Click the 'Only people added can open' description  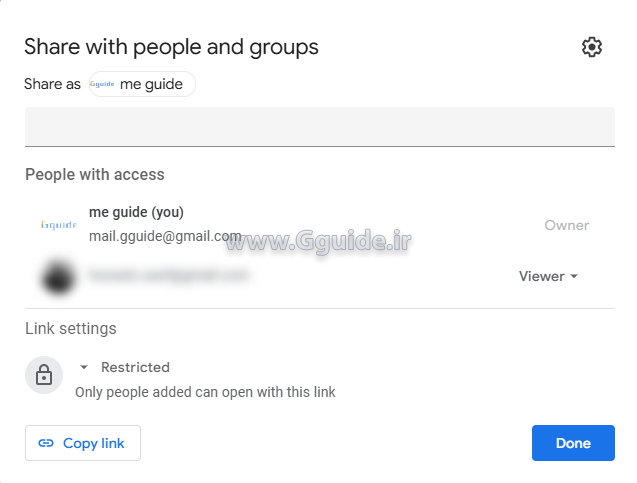(205, 392)
